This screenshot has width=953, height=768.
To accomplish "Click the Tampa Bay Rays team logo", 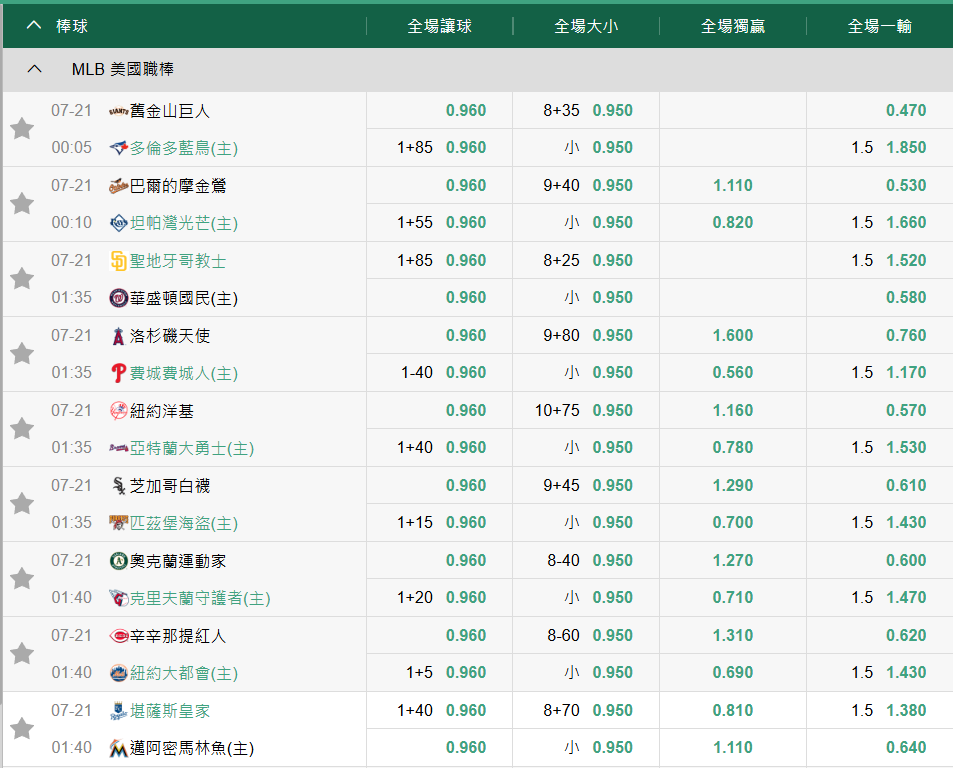I will pyautogui.click(x=119, y=223).
